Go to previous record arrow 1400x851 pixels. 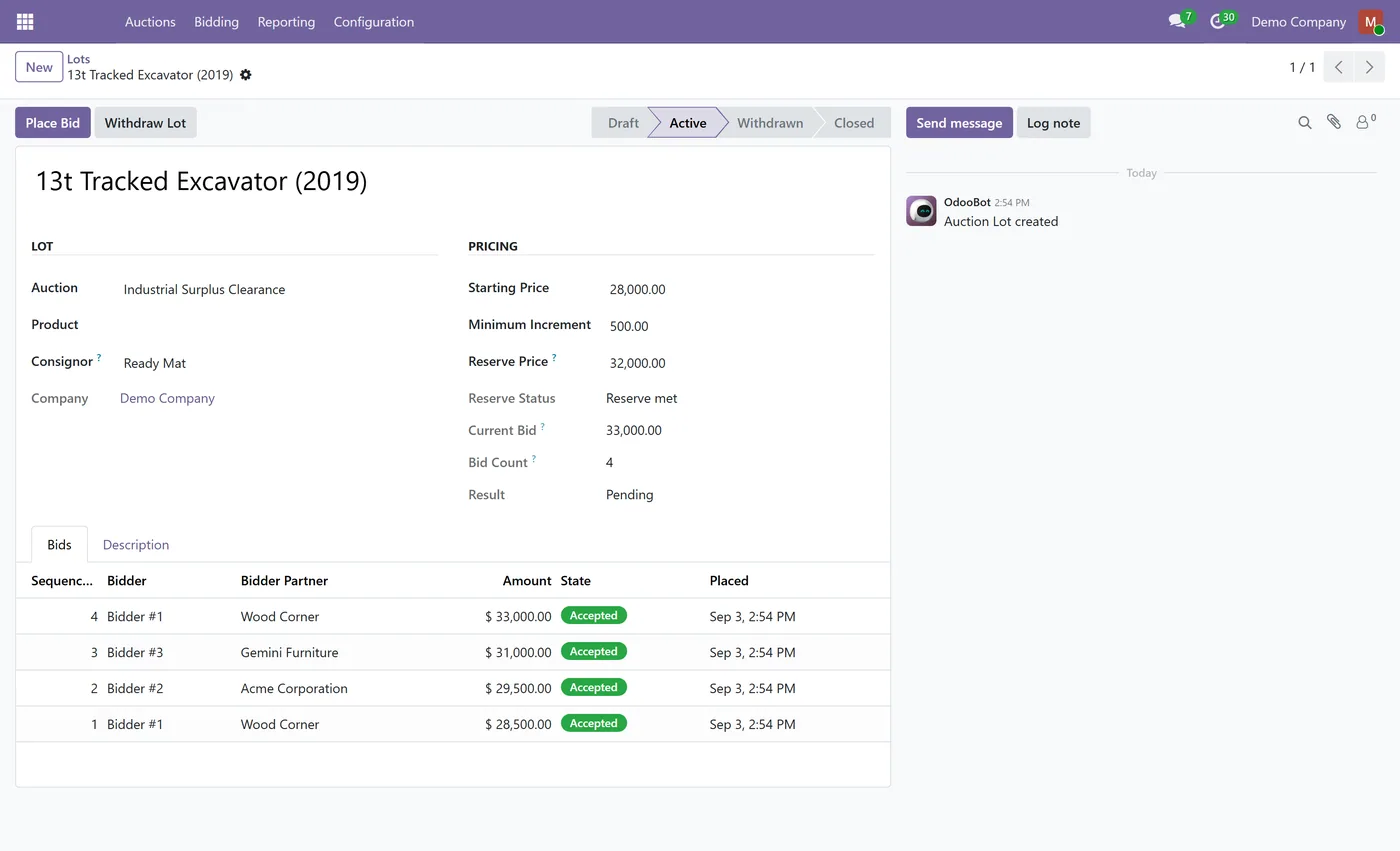[x=1338, y=67]
